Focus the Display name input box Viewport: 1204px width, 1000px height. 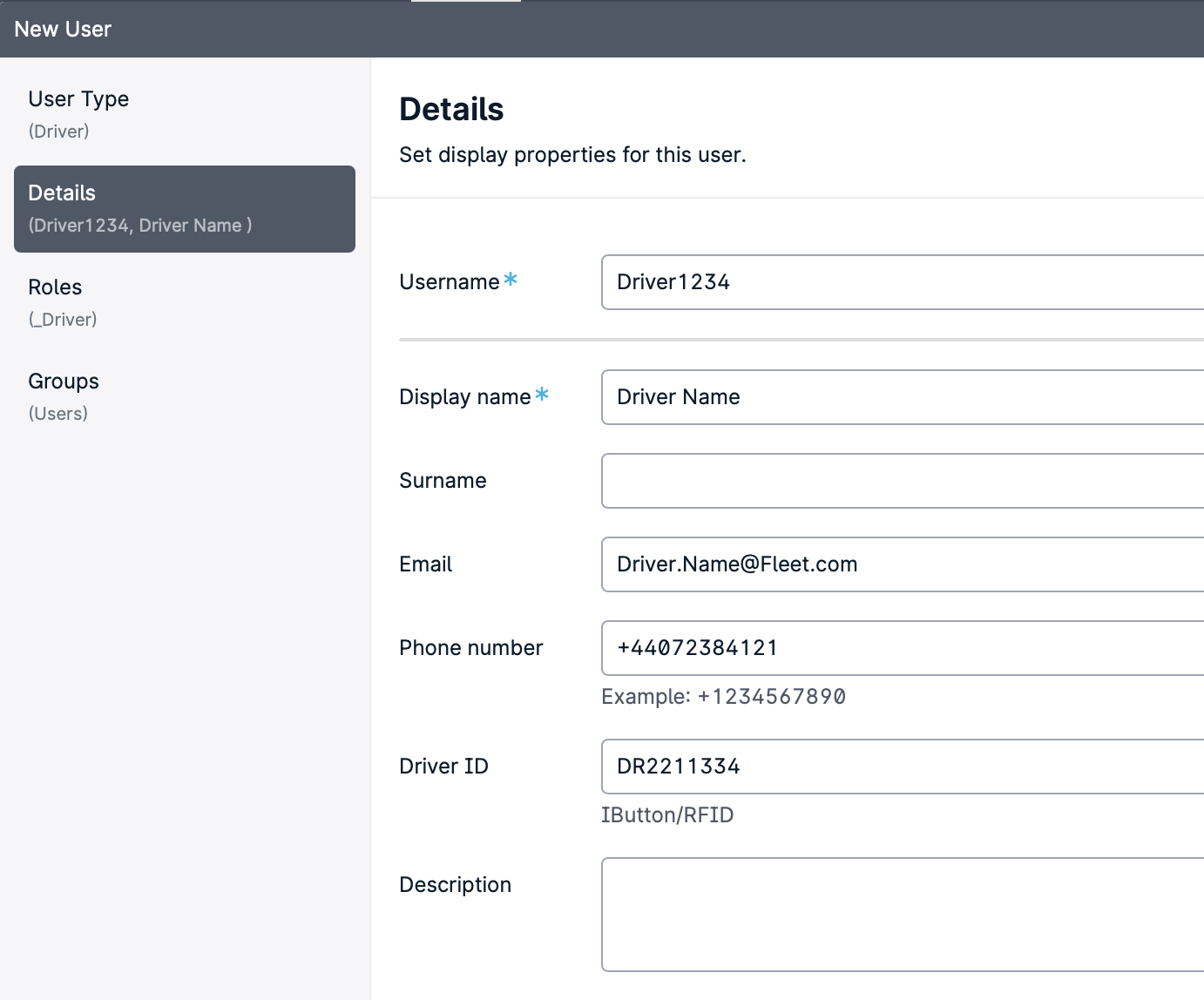click(x=902, y=397)
